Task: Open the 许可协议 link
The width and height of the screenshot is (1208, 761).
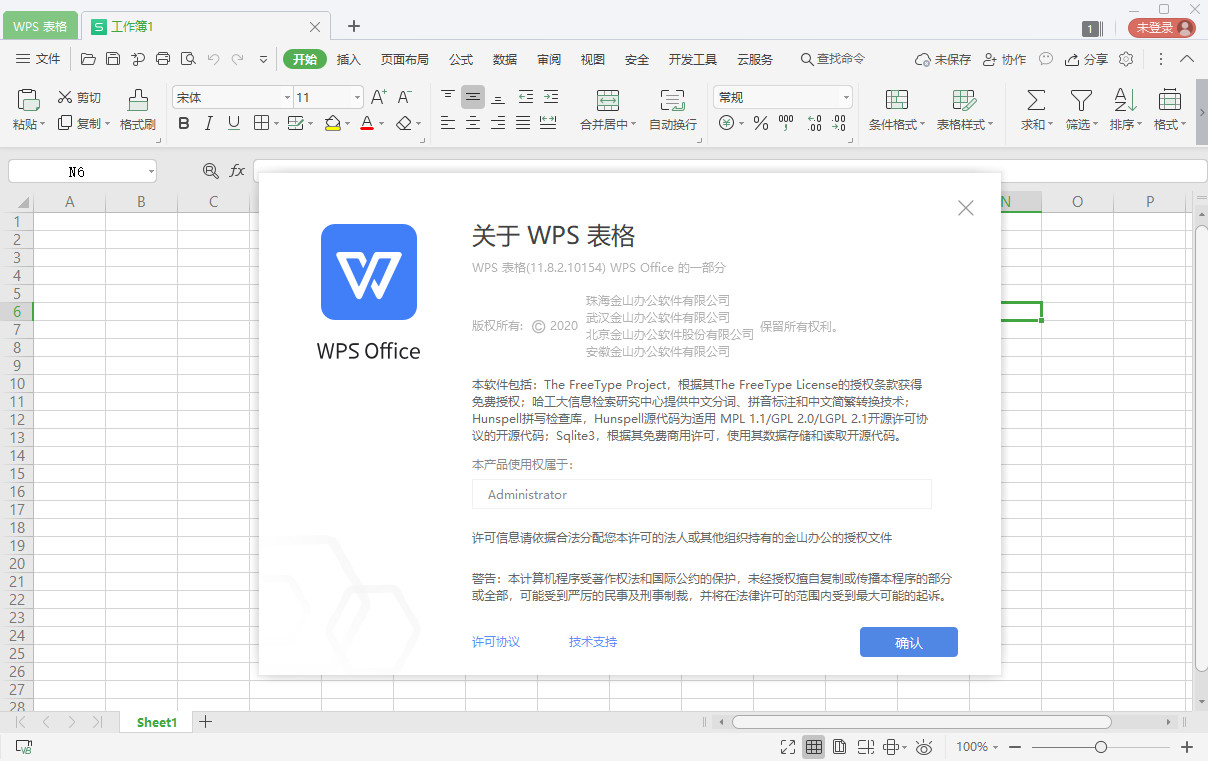Action: click(x=496, y=642)
